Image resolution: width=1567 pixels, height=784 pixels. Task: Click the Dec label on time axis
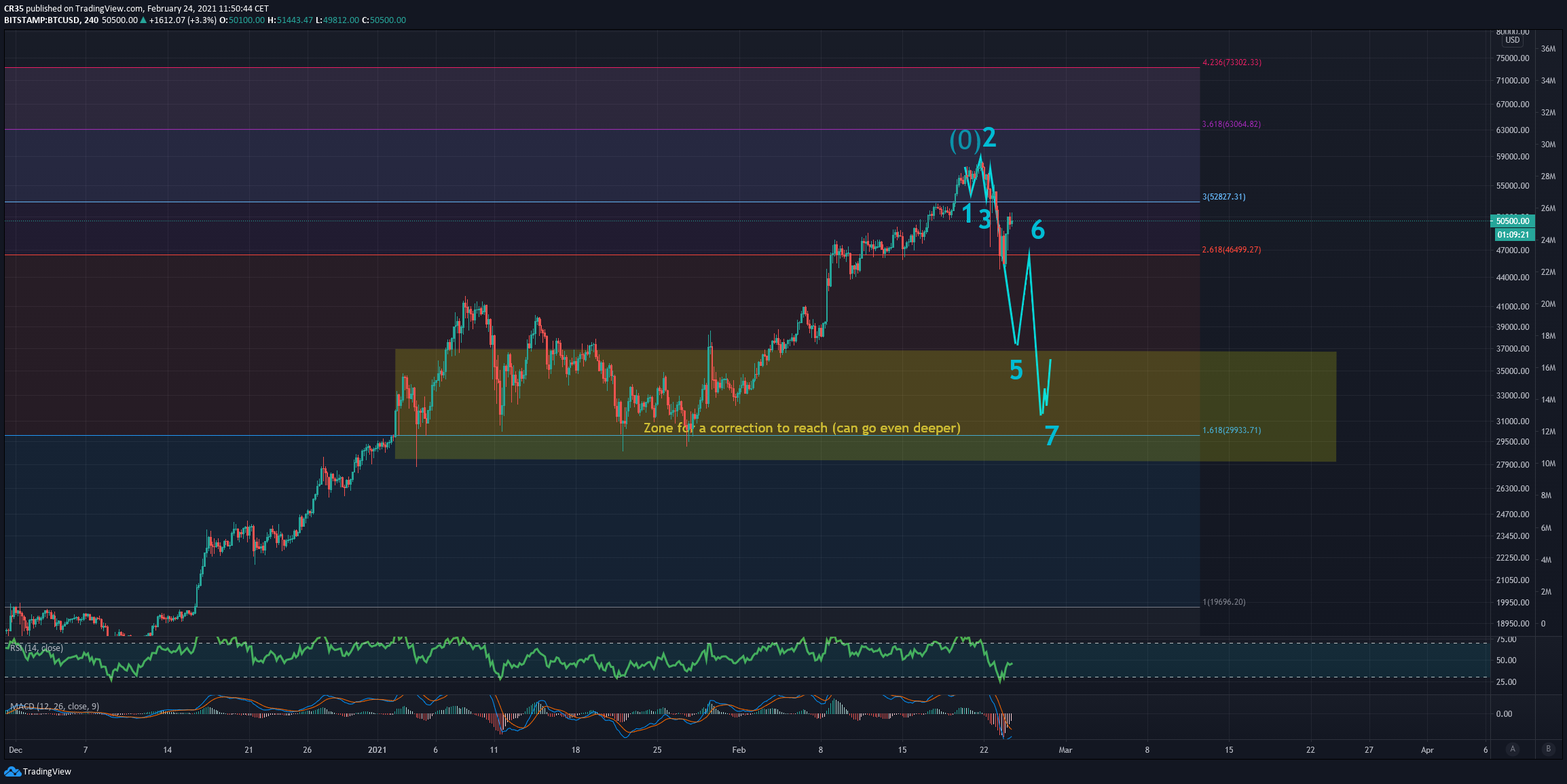[16, 750]
